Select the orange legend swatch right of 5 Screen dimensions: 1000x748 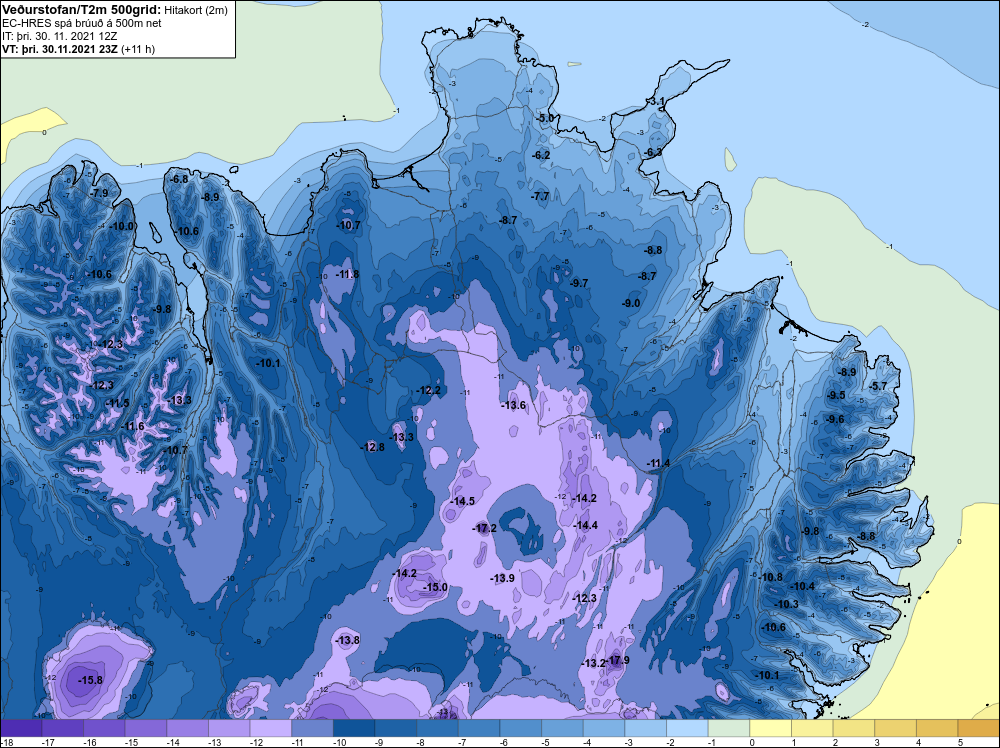point(979,728)
